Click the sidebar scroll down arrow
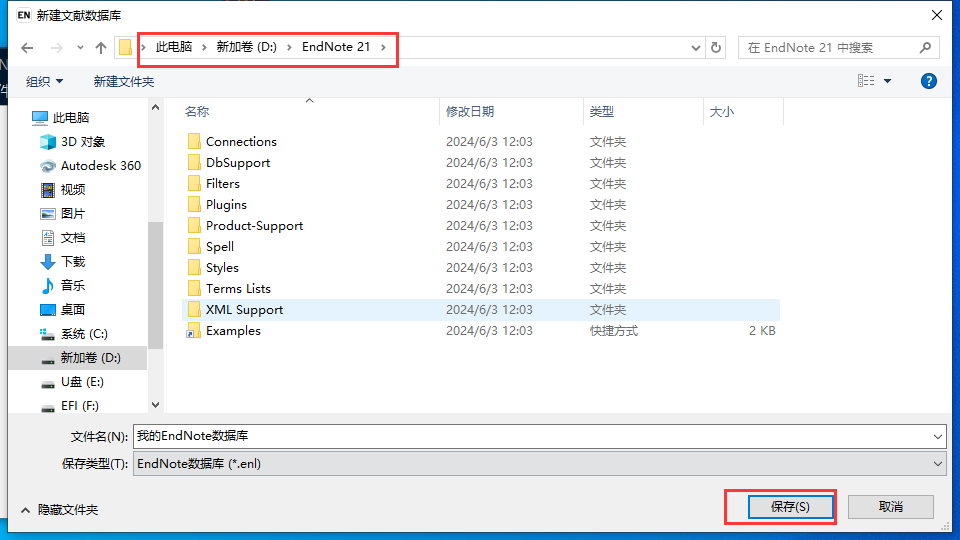Viewport: 960px width, 540px height. (156, 405)
